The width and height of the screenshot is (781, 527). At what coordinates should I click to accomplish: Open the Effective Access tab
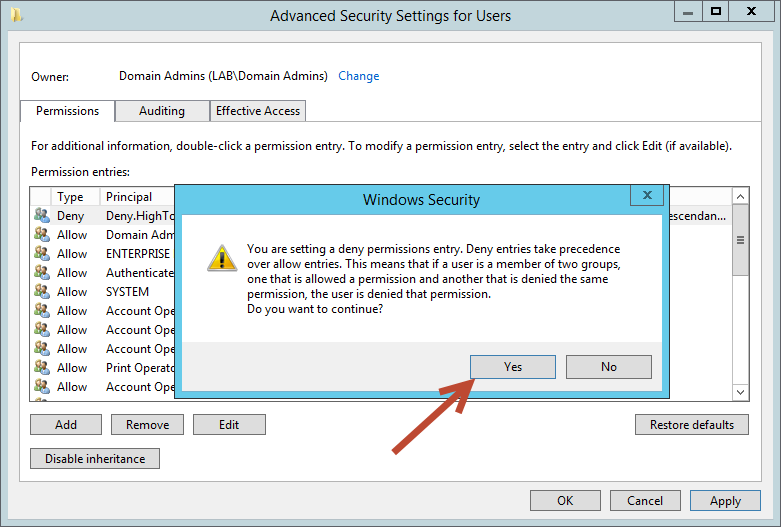(x=258, y=111)
